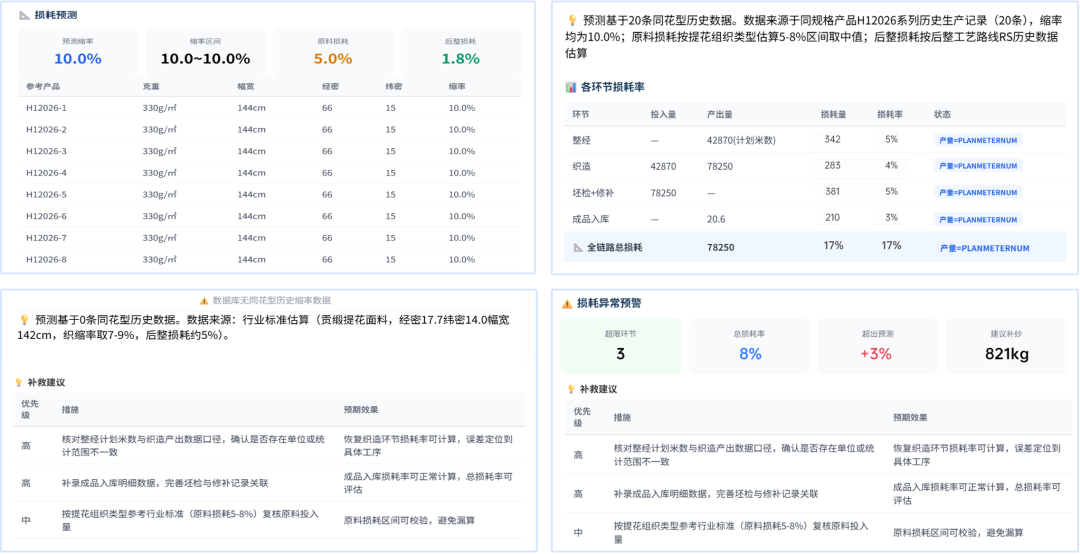The width and height of the screenshot is (1080, 554).
Task: Click the 克重 column header
Action: 151,86
